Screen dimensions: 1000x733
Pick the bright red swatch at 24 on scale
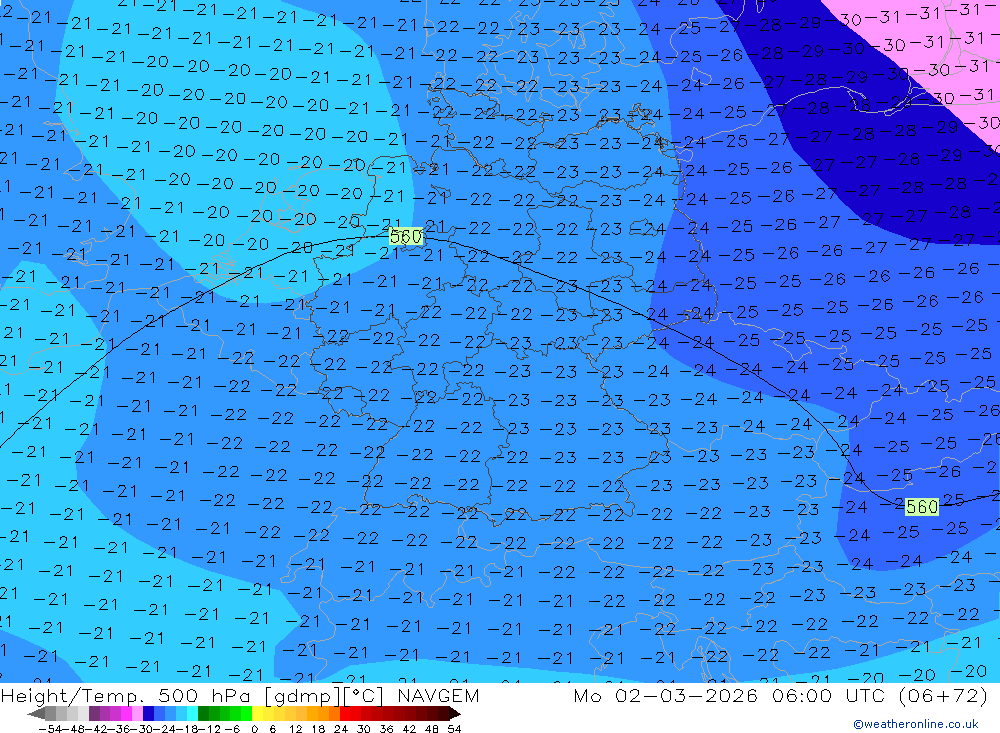click(345, 713)
